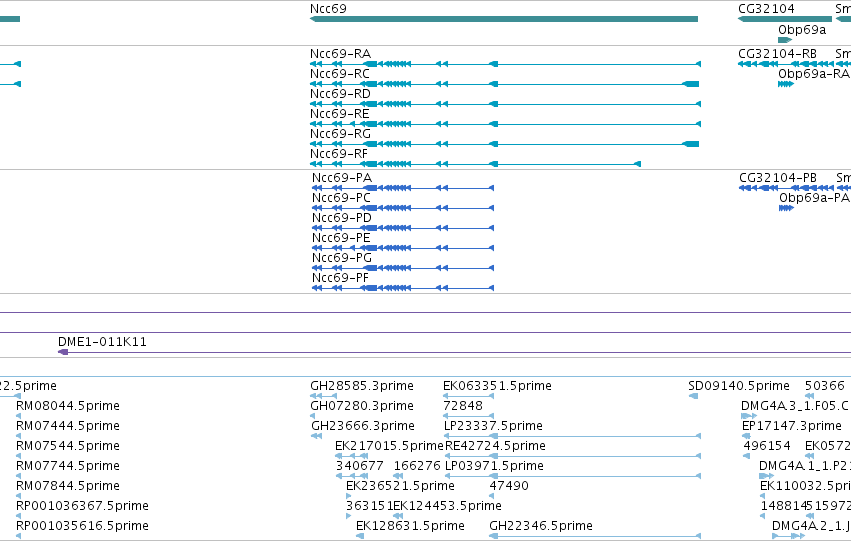Screen dimensions: 851x541
Task: Select the 72848 EST label
Action: pos(463,406)
